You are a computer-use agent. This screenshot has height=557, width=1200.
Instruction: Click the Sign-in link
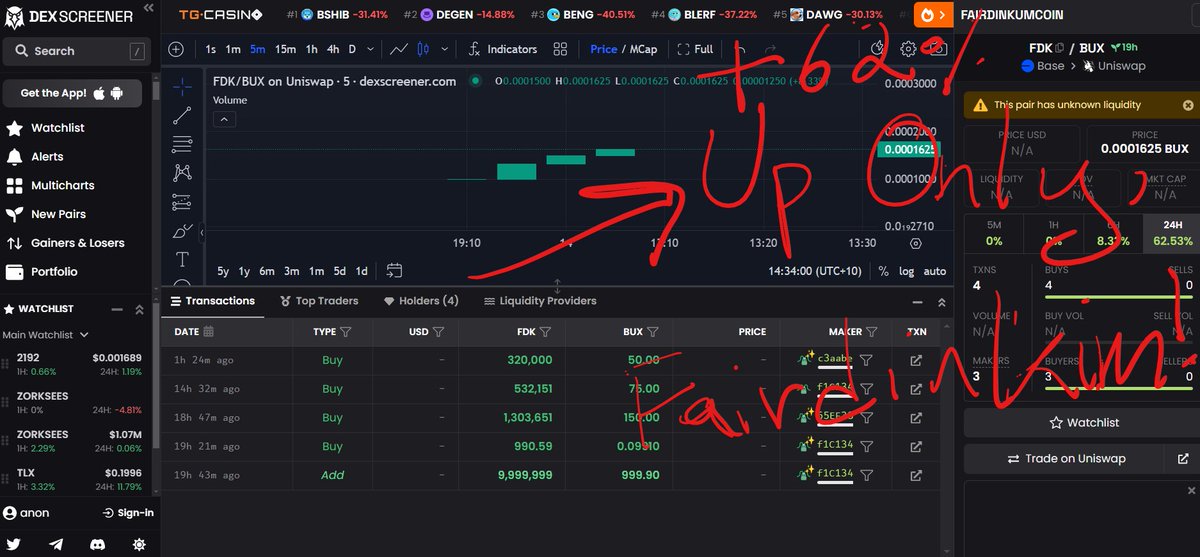click(x=128, y=513)
